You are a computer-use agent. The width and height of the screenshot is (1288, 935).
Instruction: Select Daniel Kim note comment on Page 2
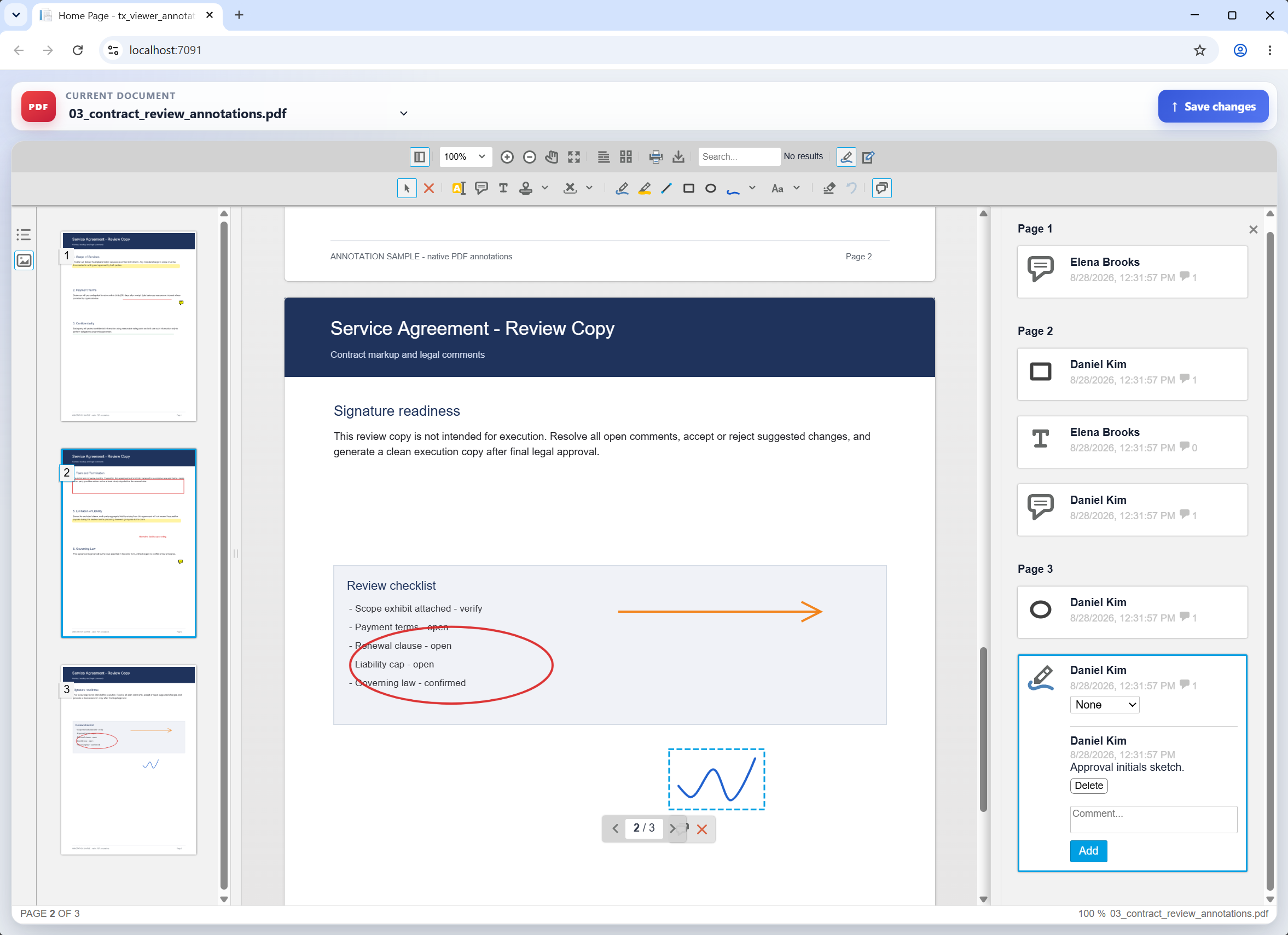1132,510
